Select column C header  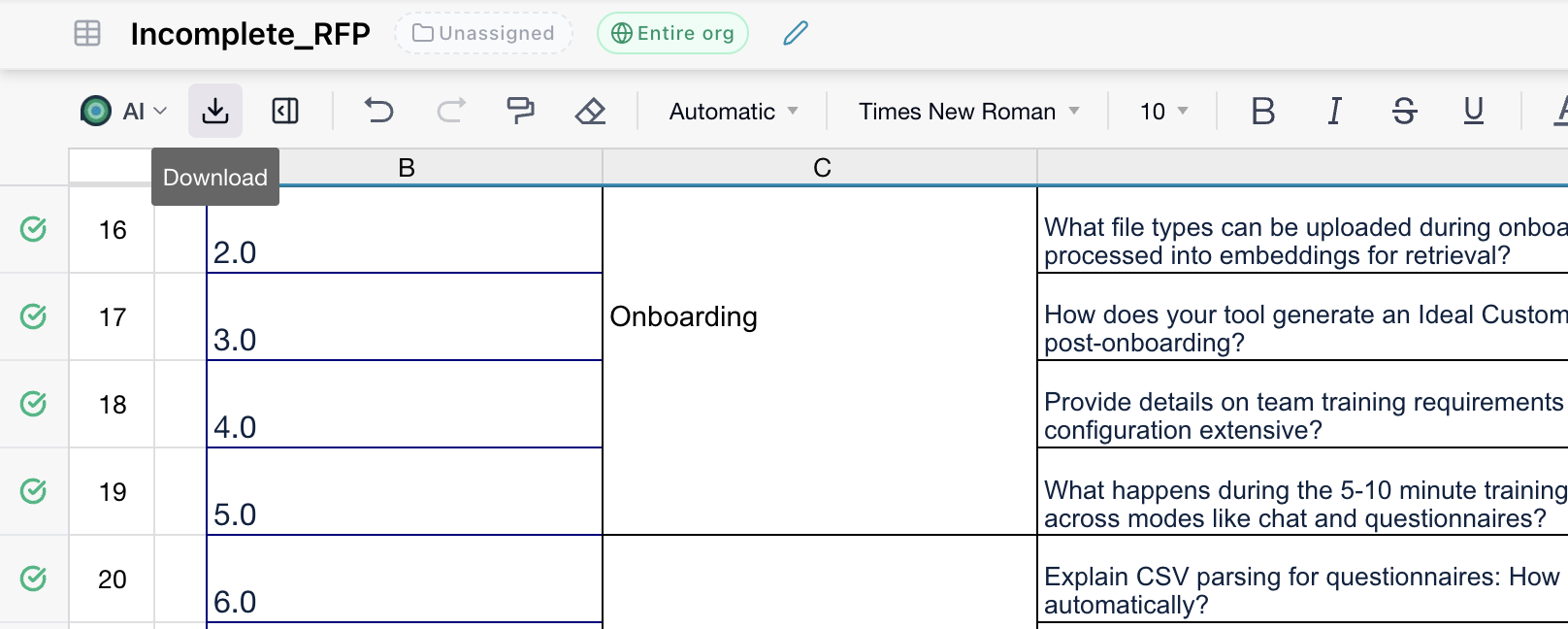[821, 168]
